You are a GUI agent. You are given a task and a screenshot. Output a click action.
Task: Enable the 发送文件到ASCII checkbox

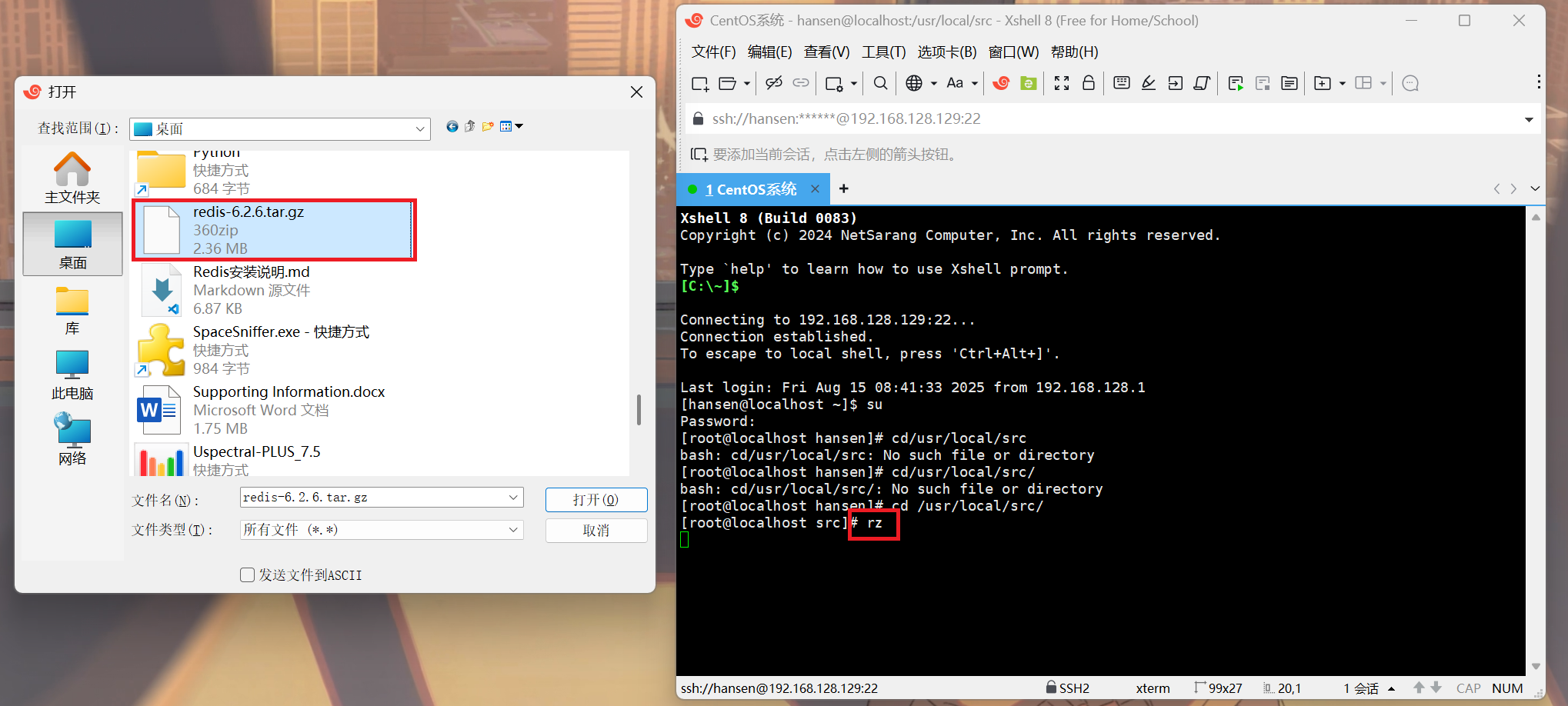point(248,575)
